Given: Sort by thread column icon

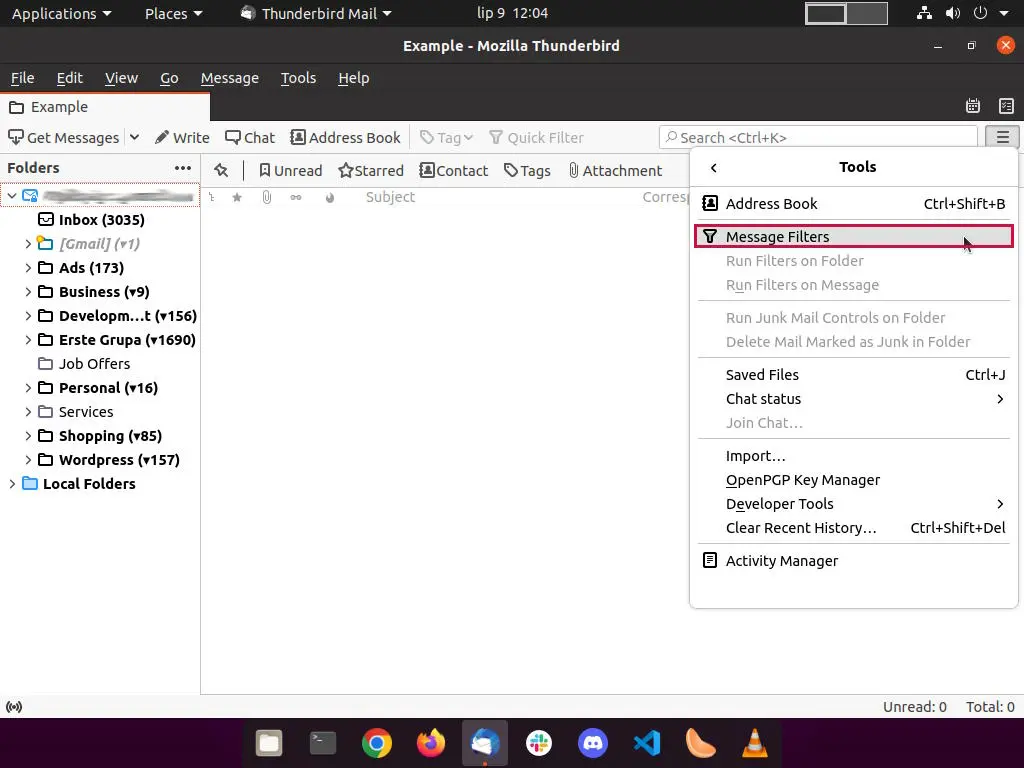Looking at the screenshot, I should pyautogui.click(x=212, y=197).
